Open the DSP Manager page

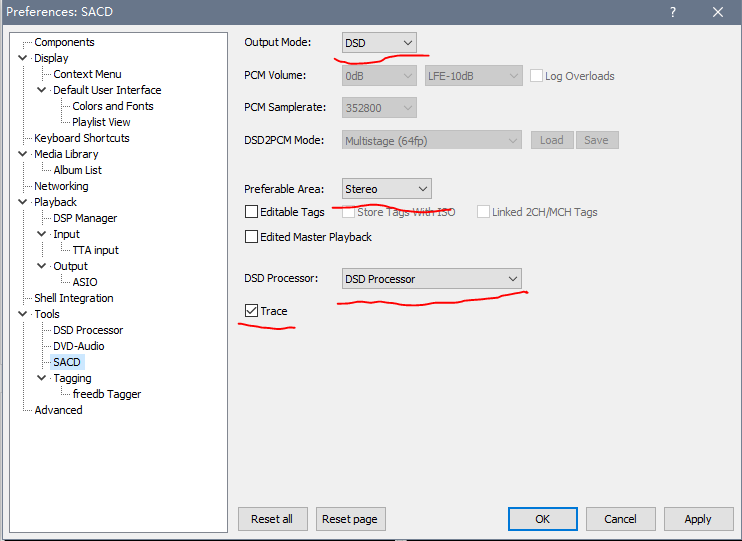tap(85, 218)
